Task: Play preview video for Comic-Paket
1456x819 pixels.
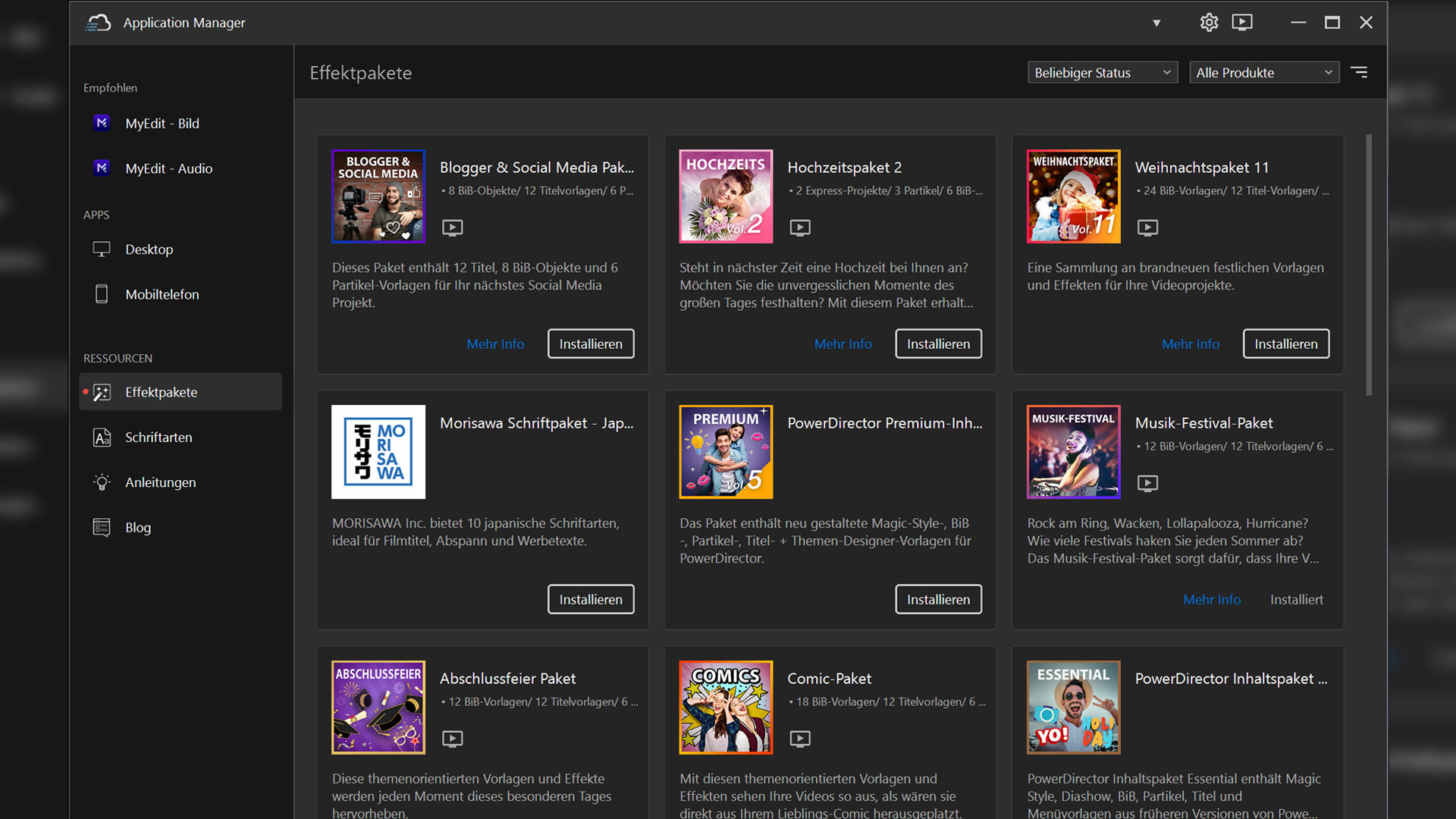Action: click(x=800, y=739)
